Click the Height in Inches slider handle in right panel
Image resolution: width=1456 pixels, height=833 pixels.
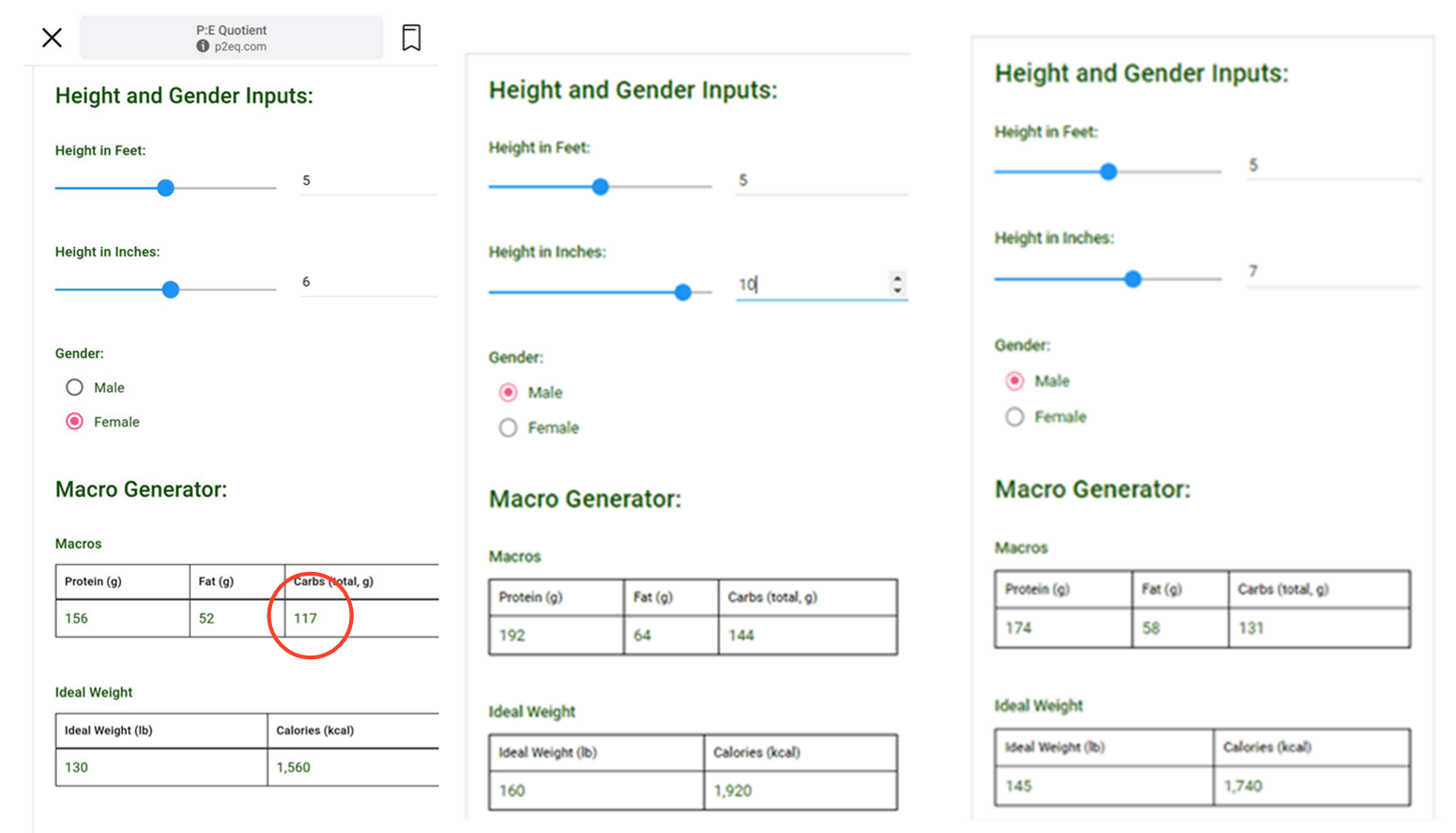click(1133, 279)
